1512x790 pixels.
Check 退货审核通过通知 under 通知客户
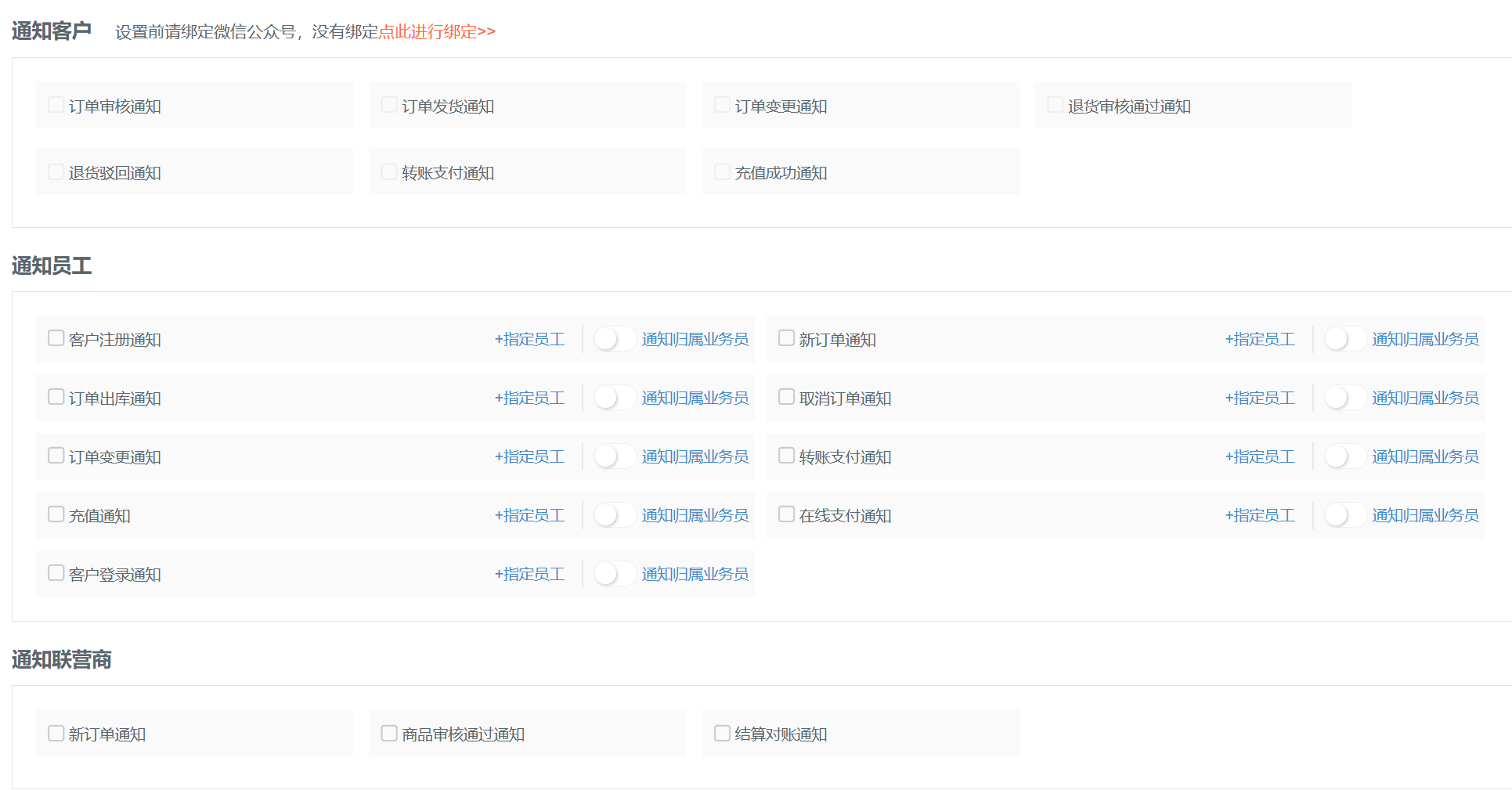(x=1056, y=105)
